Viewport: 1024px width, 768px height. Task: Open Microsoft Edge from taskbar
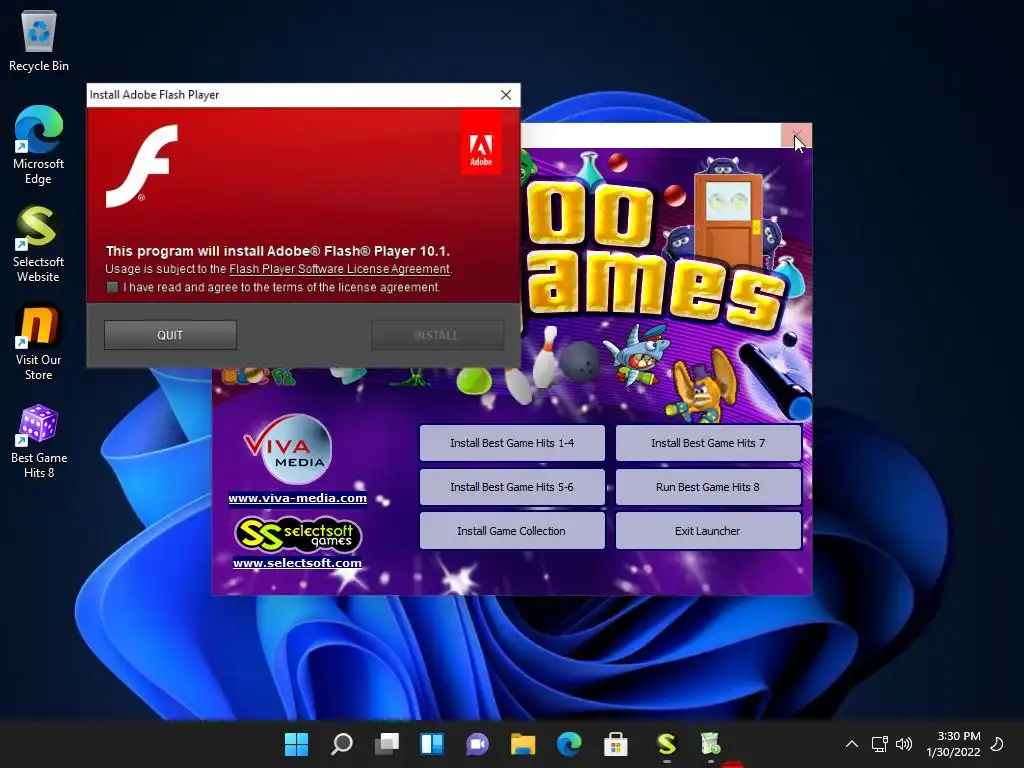(569, 744)
